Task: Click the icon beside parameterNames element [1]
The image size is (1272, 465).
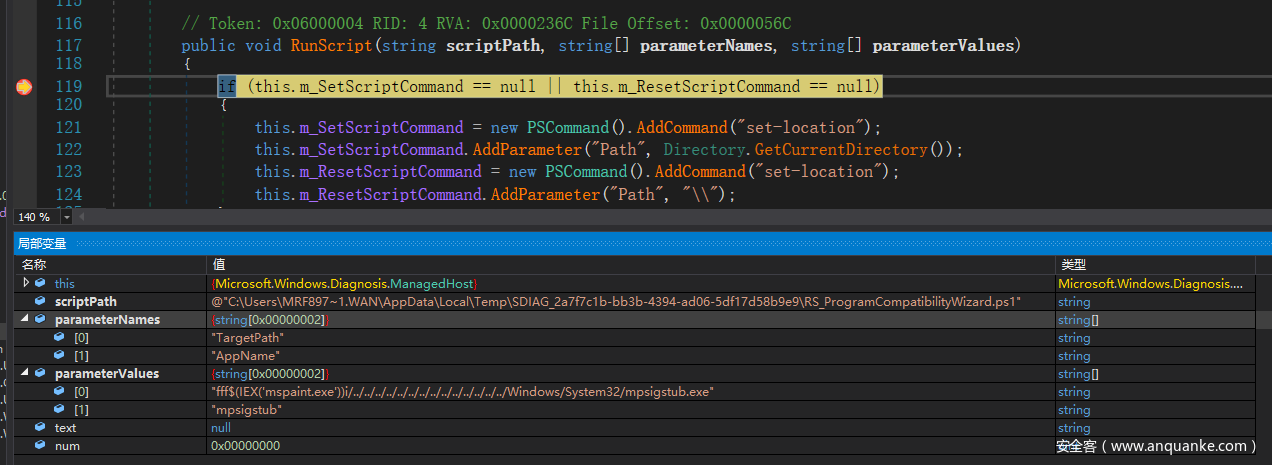Action: coord(59,356)
